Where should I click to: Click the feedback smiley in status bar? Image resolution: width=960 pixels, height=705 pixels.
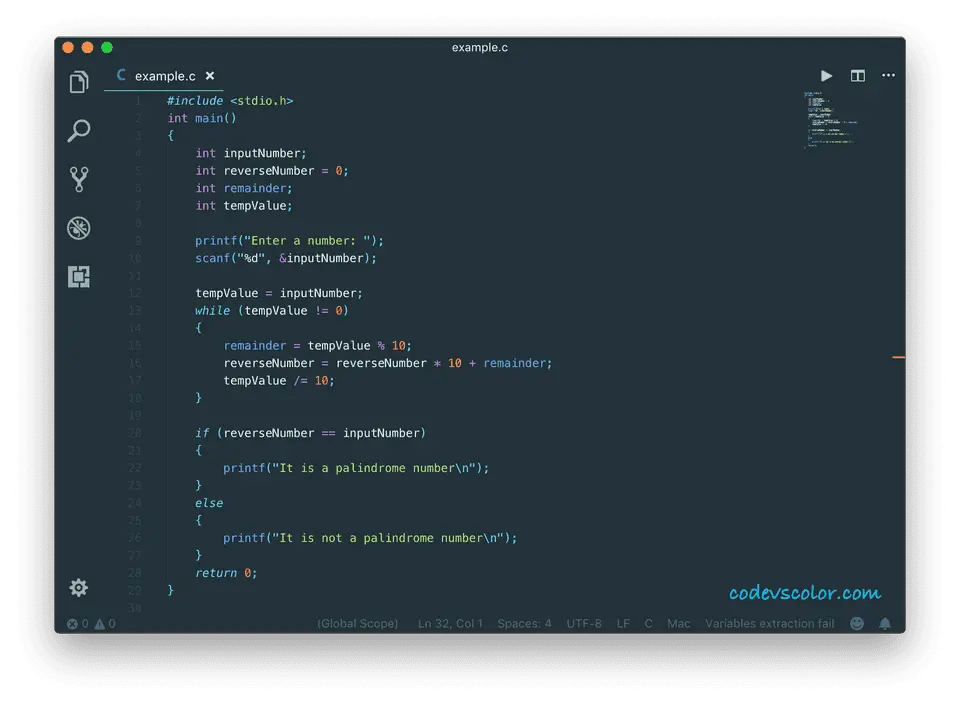(x=857, y=623)
